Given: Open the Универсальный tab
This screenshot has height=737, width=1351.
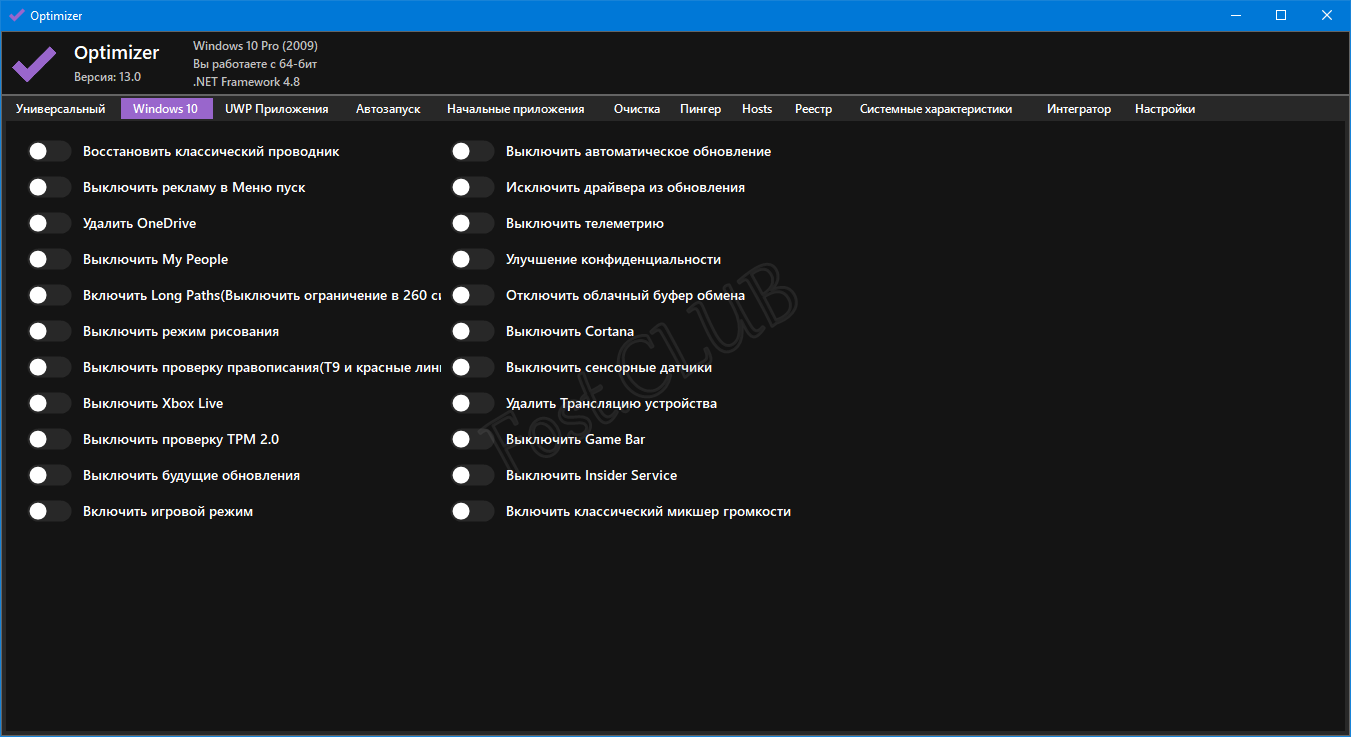Looking at the screenshot, I should (61, 109).
